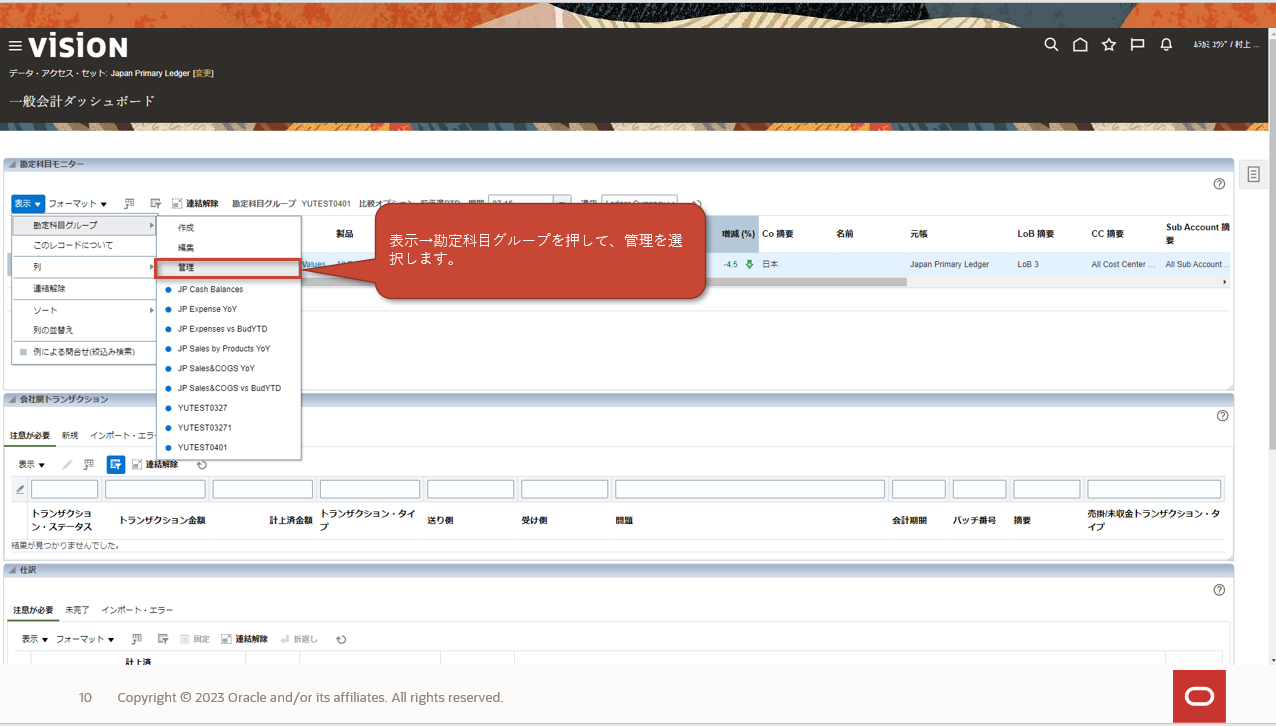Screen dimensions: 1276x726
Task: Collapse the 仕訳 panel
Action: pyautogui.click(x=12, y=569)
